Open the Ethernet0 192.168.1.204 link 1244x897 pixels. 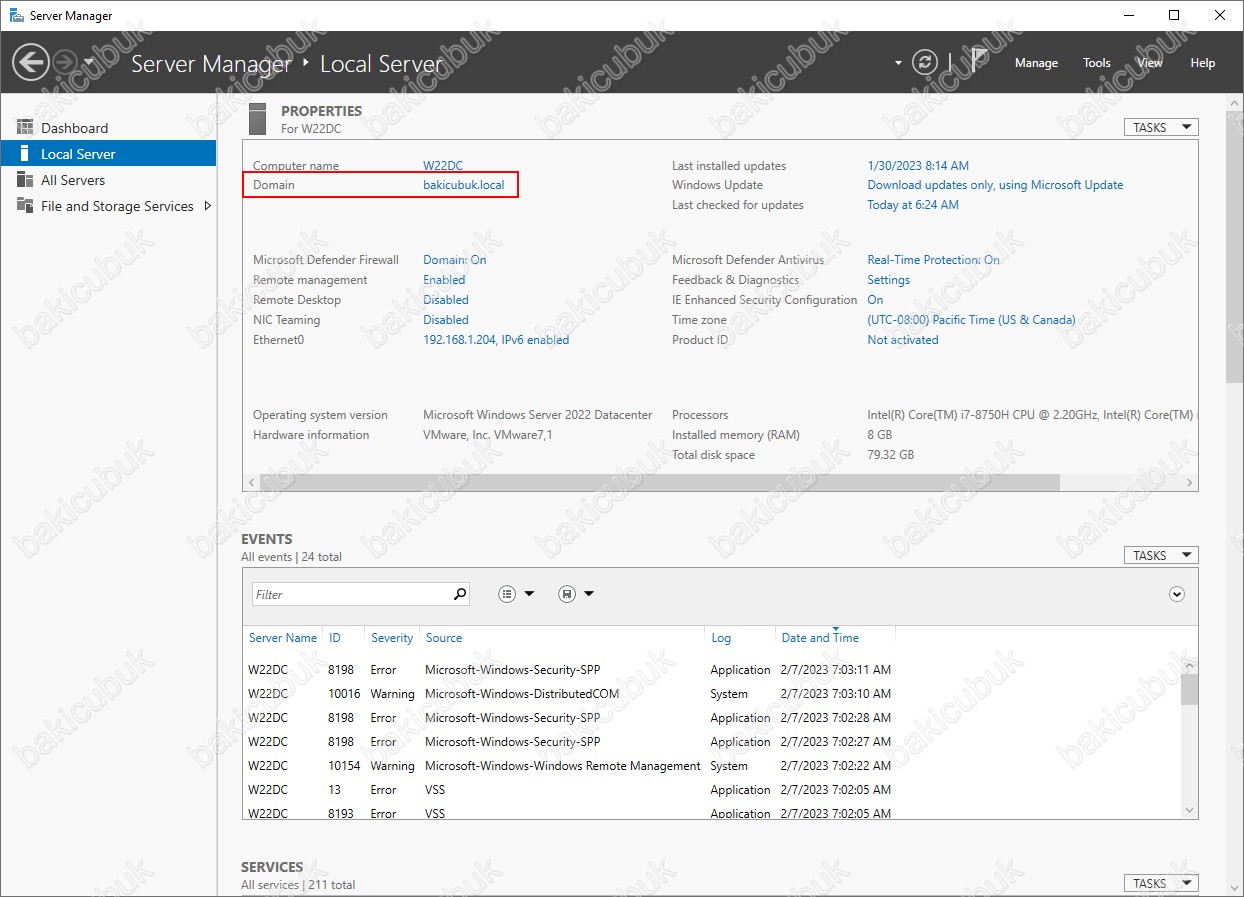[496, 340]
